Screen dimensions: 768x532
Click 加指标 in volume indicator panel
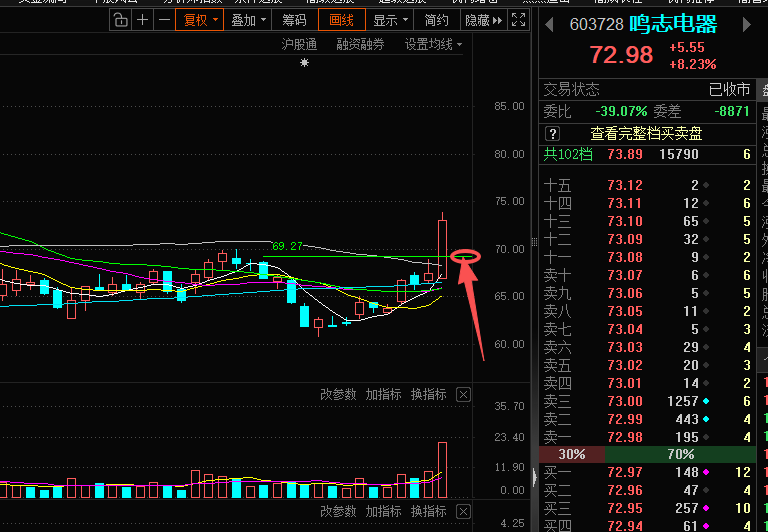coord(383,394)
